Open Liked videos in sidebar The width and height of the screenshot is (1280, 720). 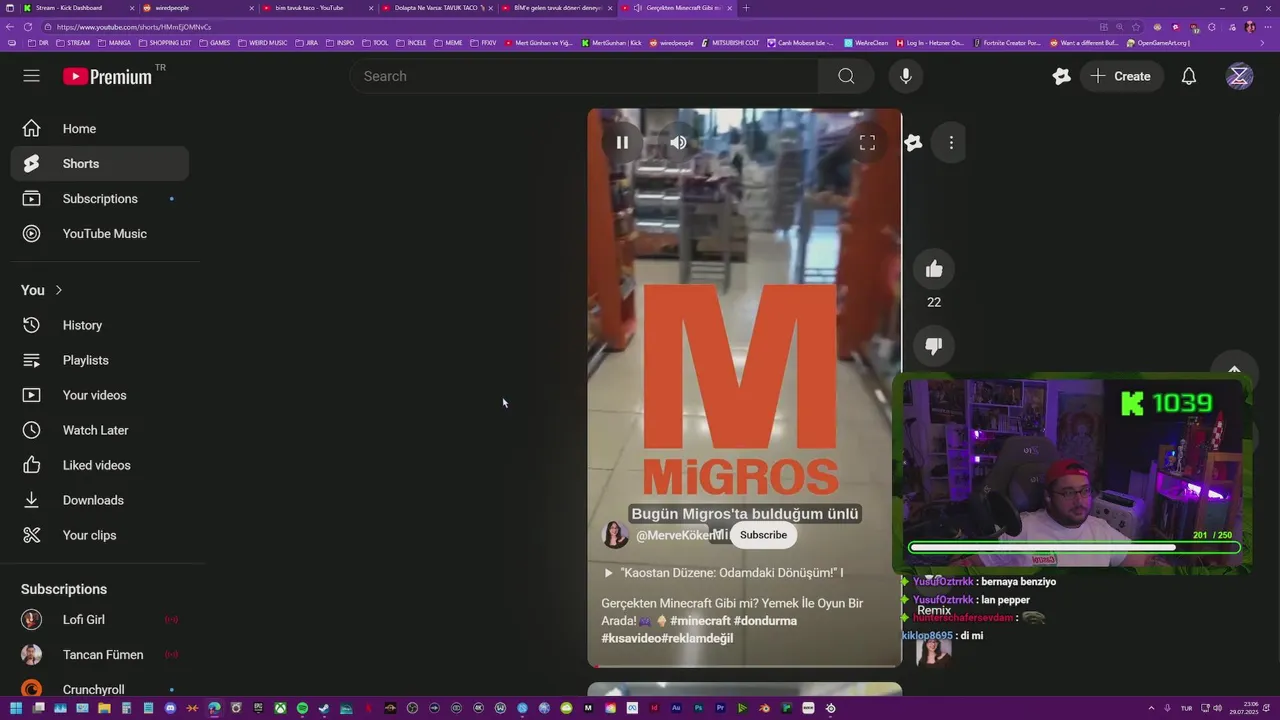click(100, 465)
